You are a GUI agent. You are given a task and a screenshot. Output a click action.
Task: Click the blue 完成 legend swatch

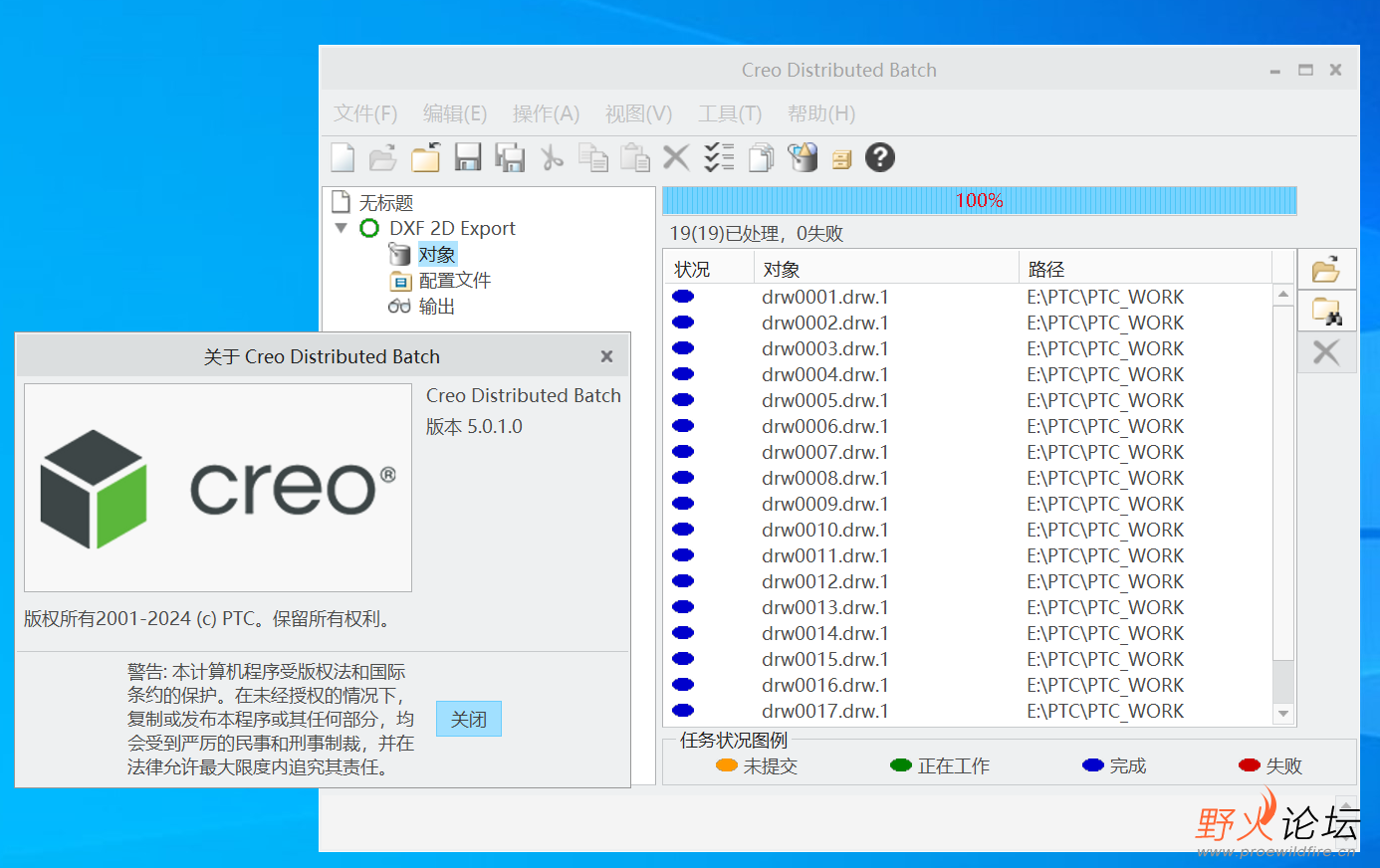1093,764
